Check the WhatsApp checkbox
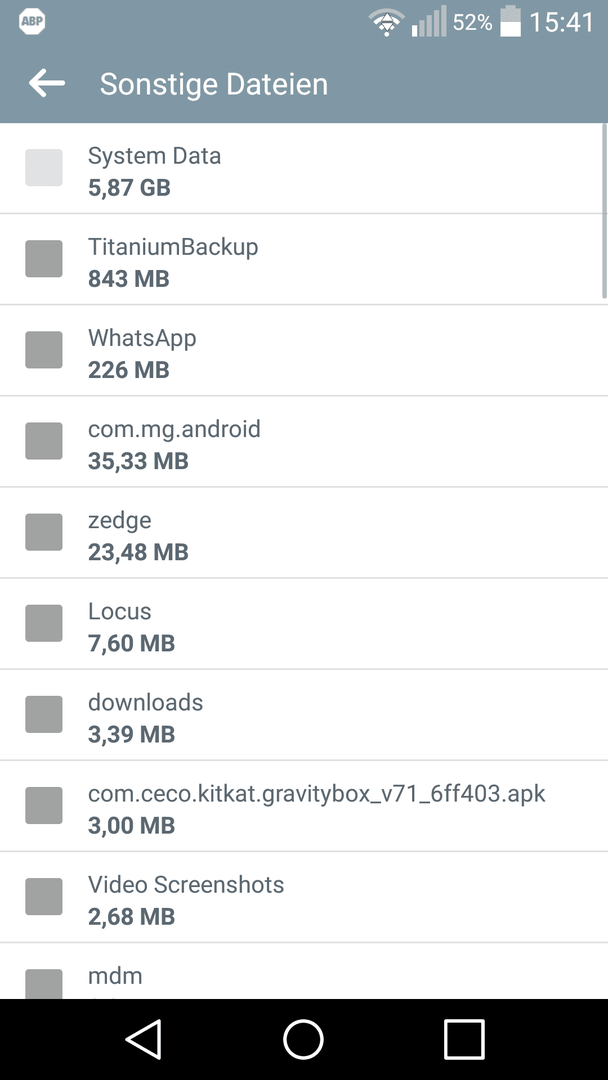The width and height of the screenshot is (608, 1080). pyautogui.click(x=44, y=350)
